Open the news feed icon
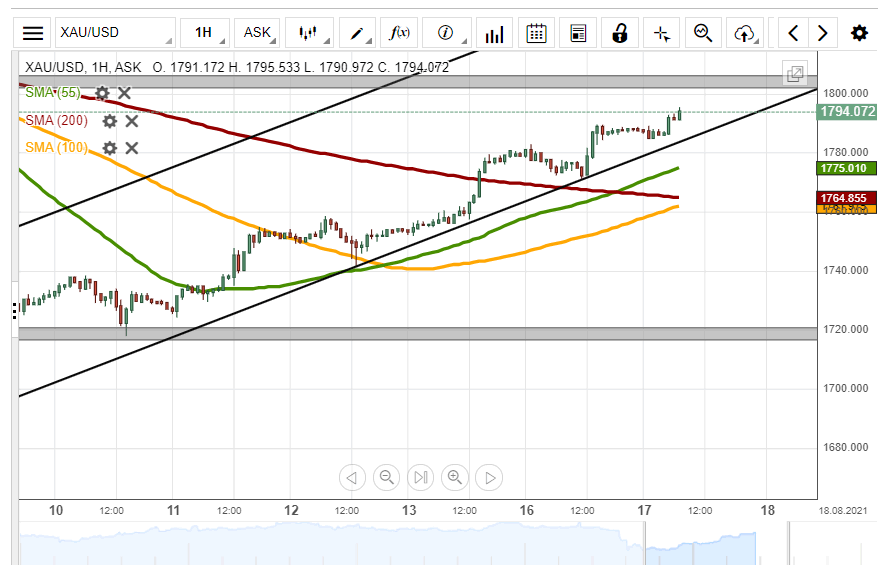884x576 pixels. [x=578, y=33]
